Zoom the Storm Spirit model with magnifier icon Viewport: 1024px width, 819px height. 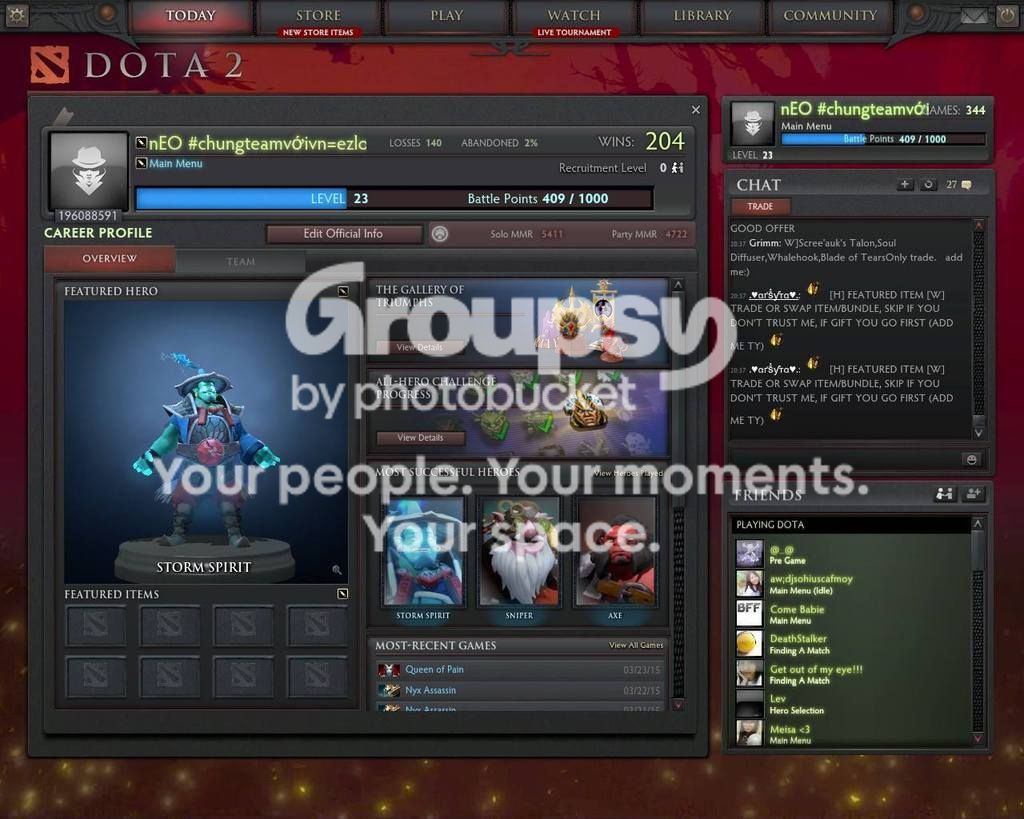coord(337,570)
